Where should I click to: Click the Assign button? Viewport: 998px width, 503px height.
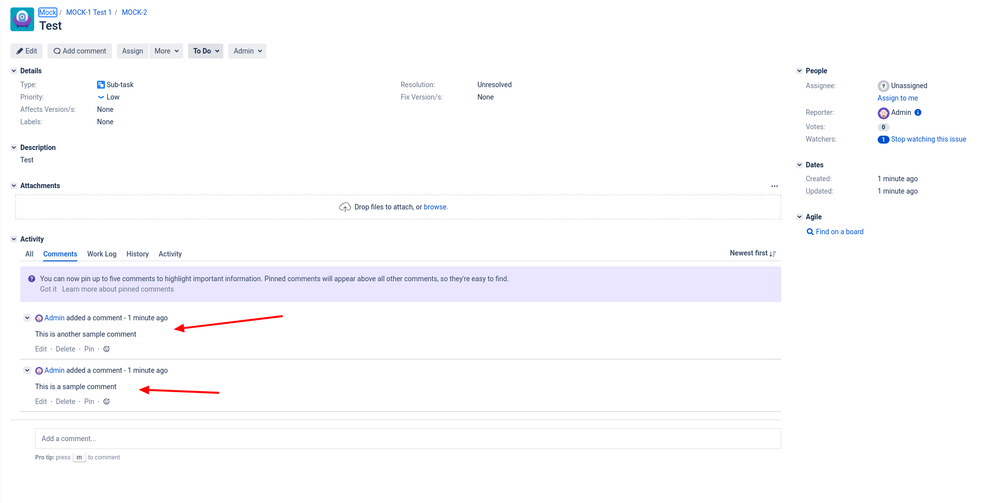(132, 51)
